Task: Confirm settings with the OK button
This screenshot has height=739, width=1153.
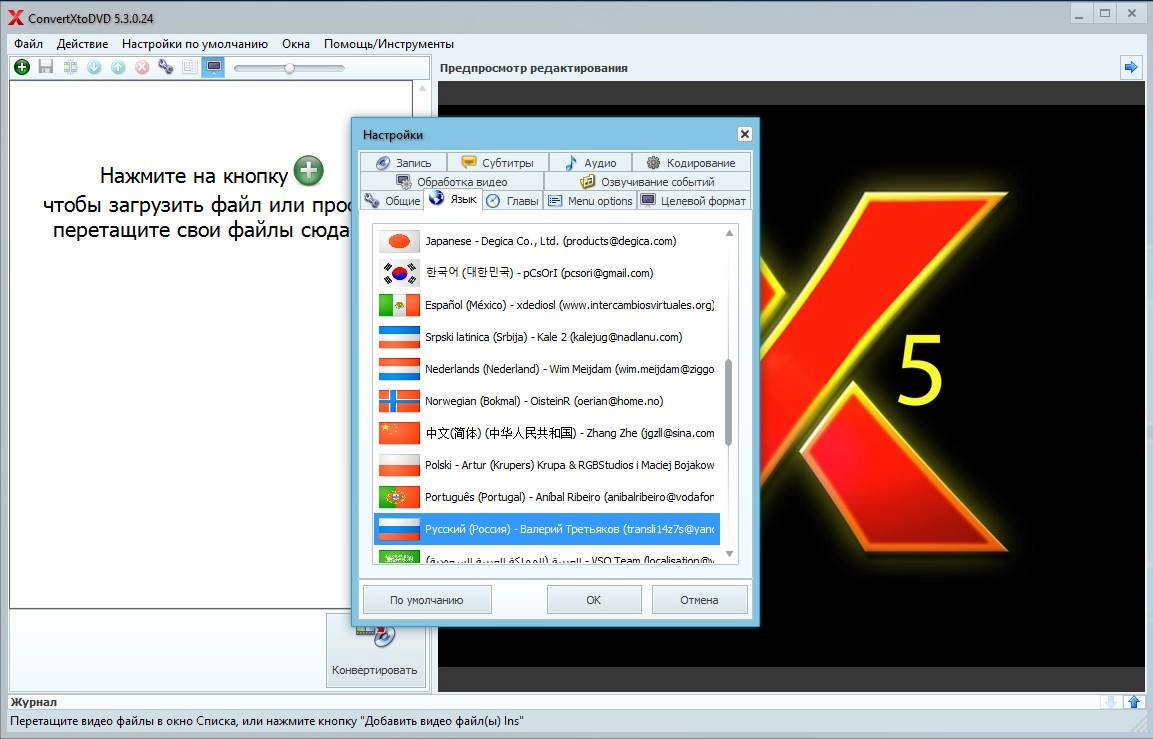Action: click(x=594, y=599)
